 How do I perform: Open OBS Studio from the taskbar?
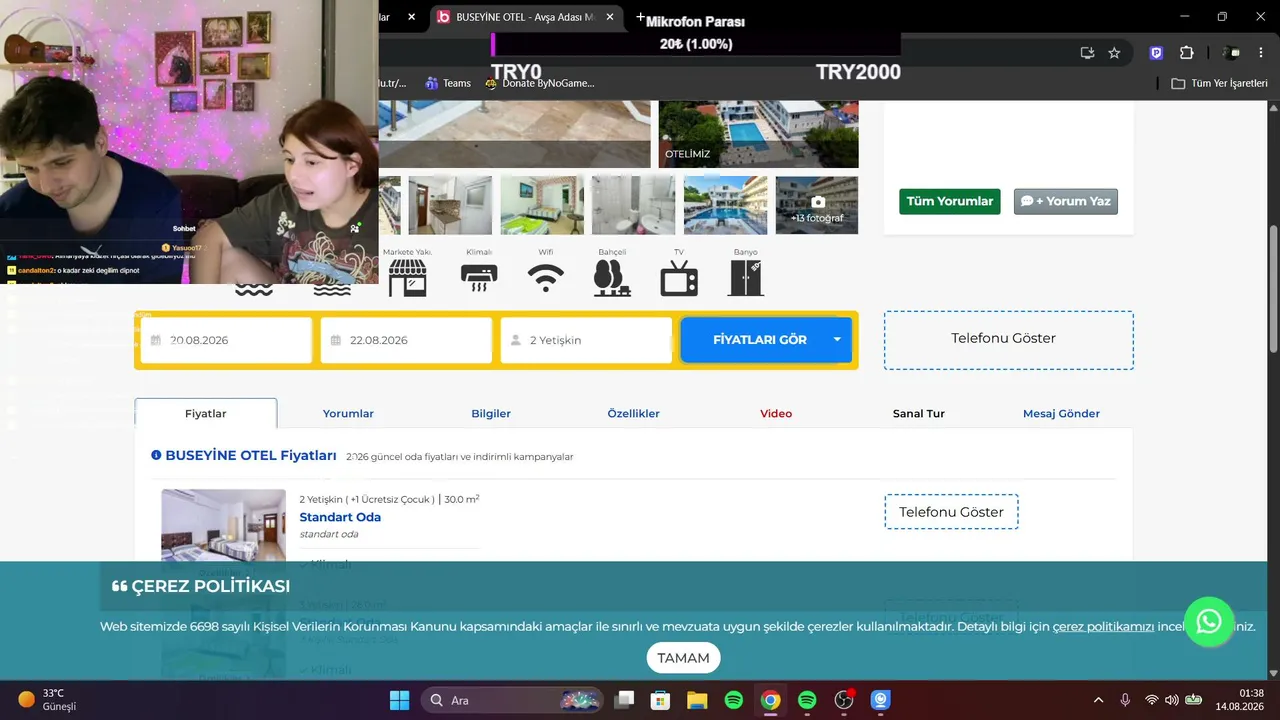(x=844, y=700)
